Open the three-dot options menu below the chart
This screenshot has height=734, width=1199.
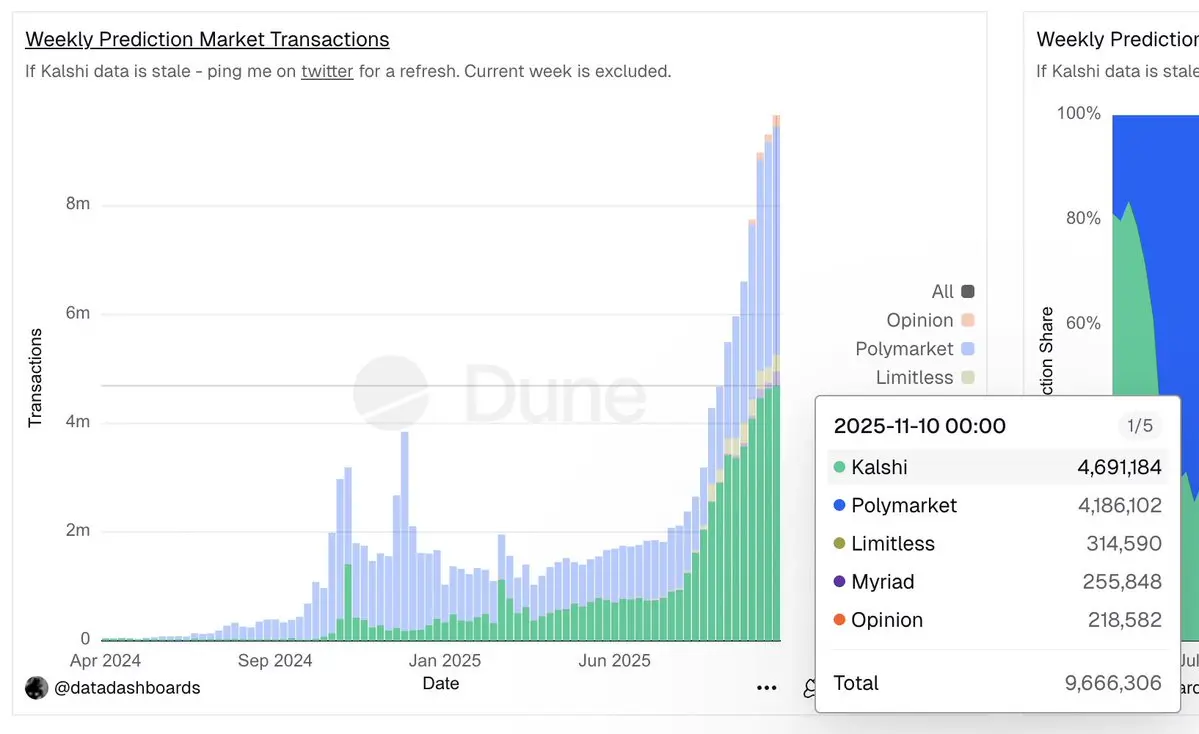point(766,688)
